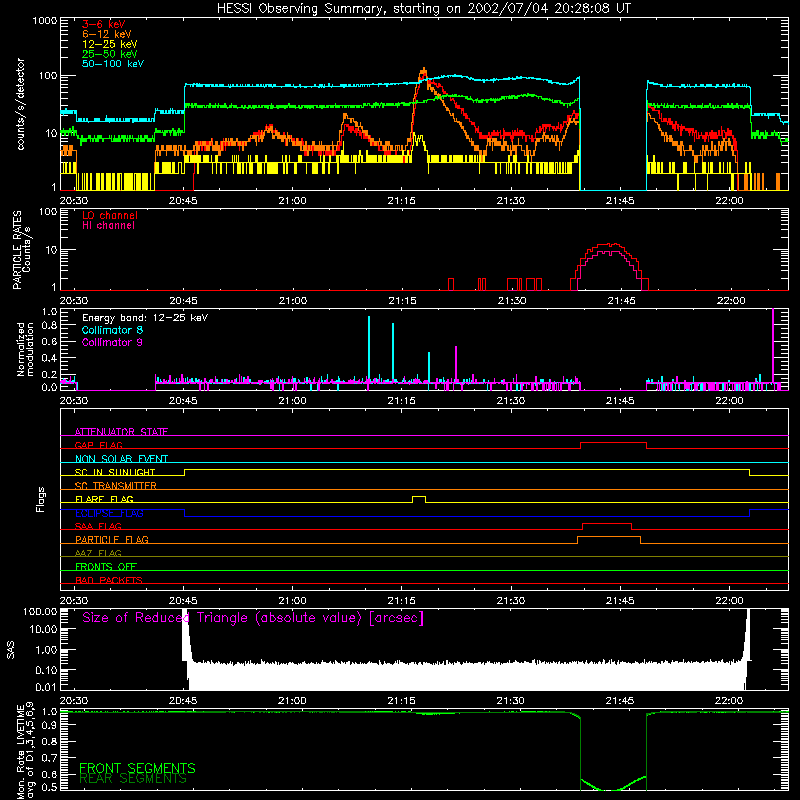Select the '50-100 keV' legend label

113,64
